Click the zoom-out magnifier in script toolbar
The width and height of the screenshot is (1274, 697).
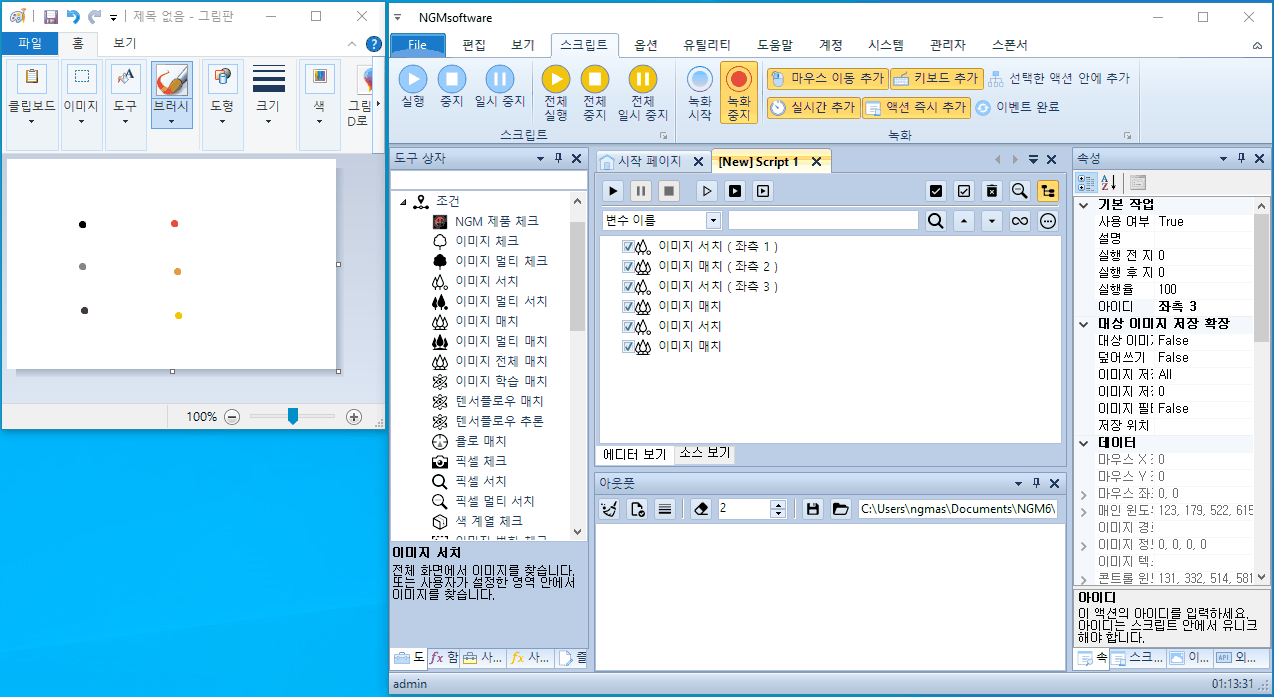(x=1019, y=190)
